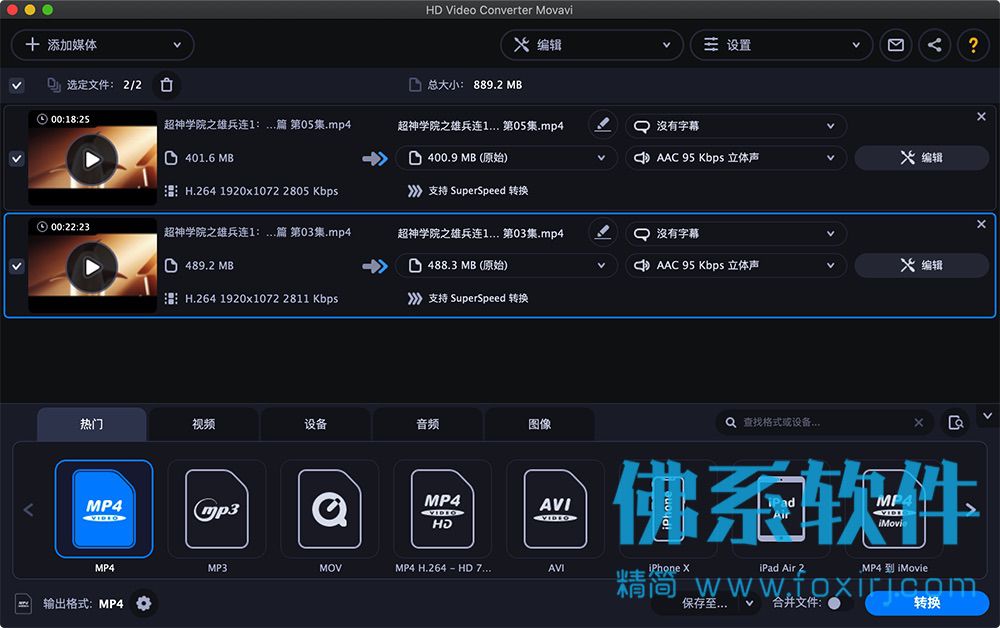The image size is (1000, 628).
Task: Click the share icon in toolbar
Action: coord(934,45)
